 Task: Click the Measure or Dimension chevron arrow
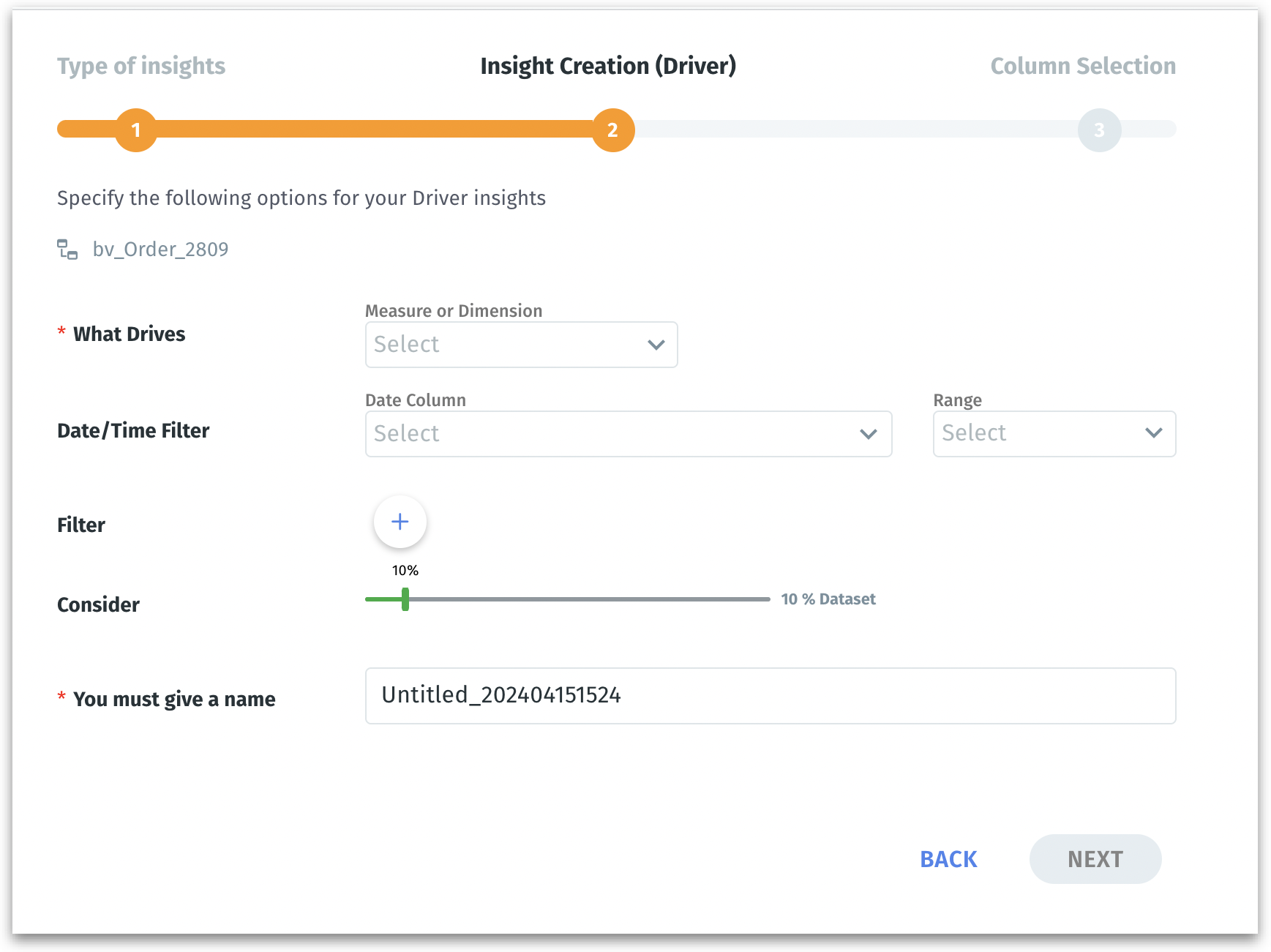[x=656, y=345]
